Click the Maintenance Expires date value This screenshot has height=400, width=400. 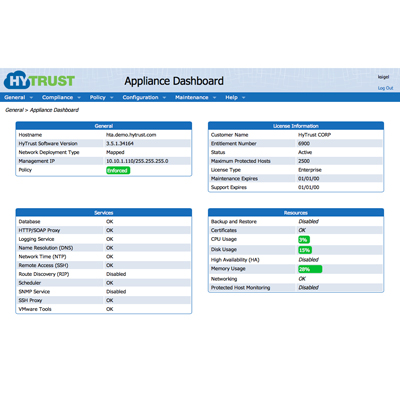[308, 178]
